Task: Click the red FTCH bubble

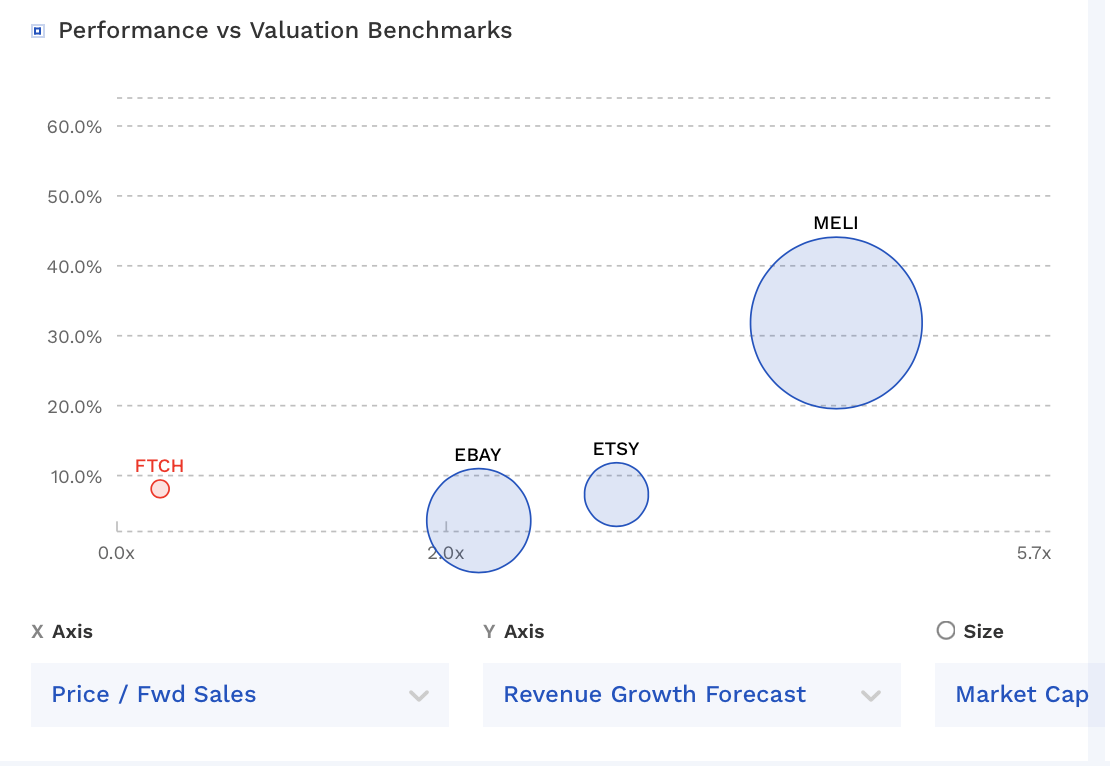Action: (x=159, y=489)
